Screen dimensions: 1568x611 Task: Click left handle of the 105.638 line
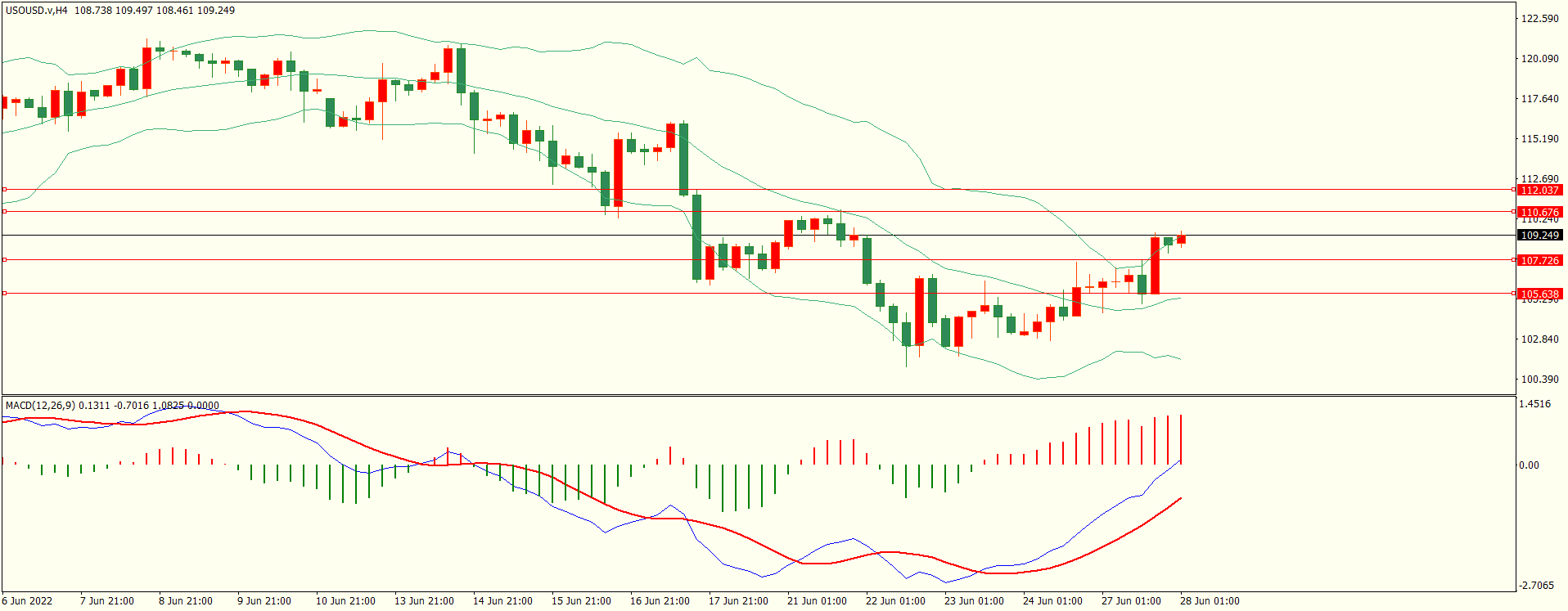coord(4,294)
